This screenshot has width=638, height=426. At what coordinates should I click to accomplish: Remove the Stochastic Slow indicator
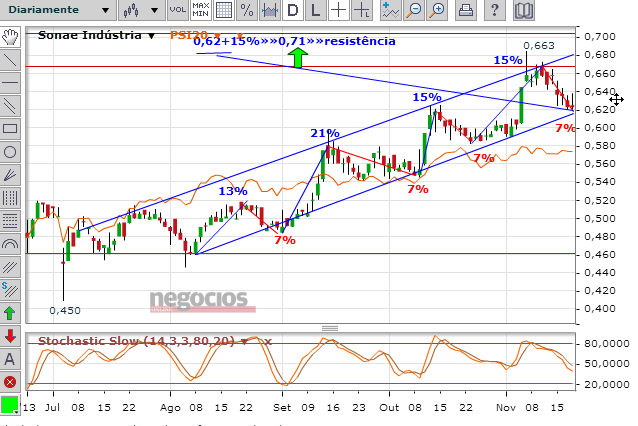point(267,341)
